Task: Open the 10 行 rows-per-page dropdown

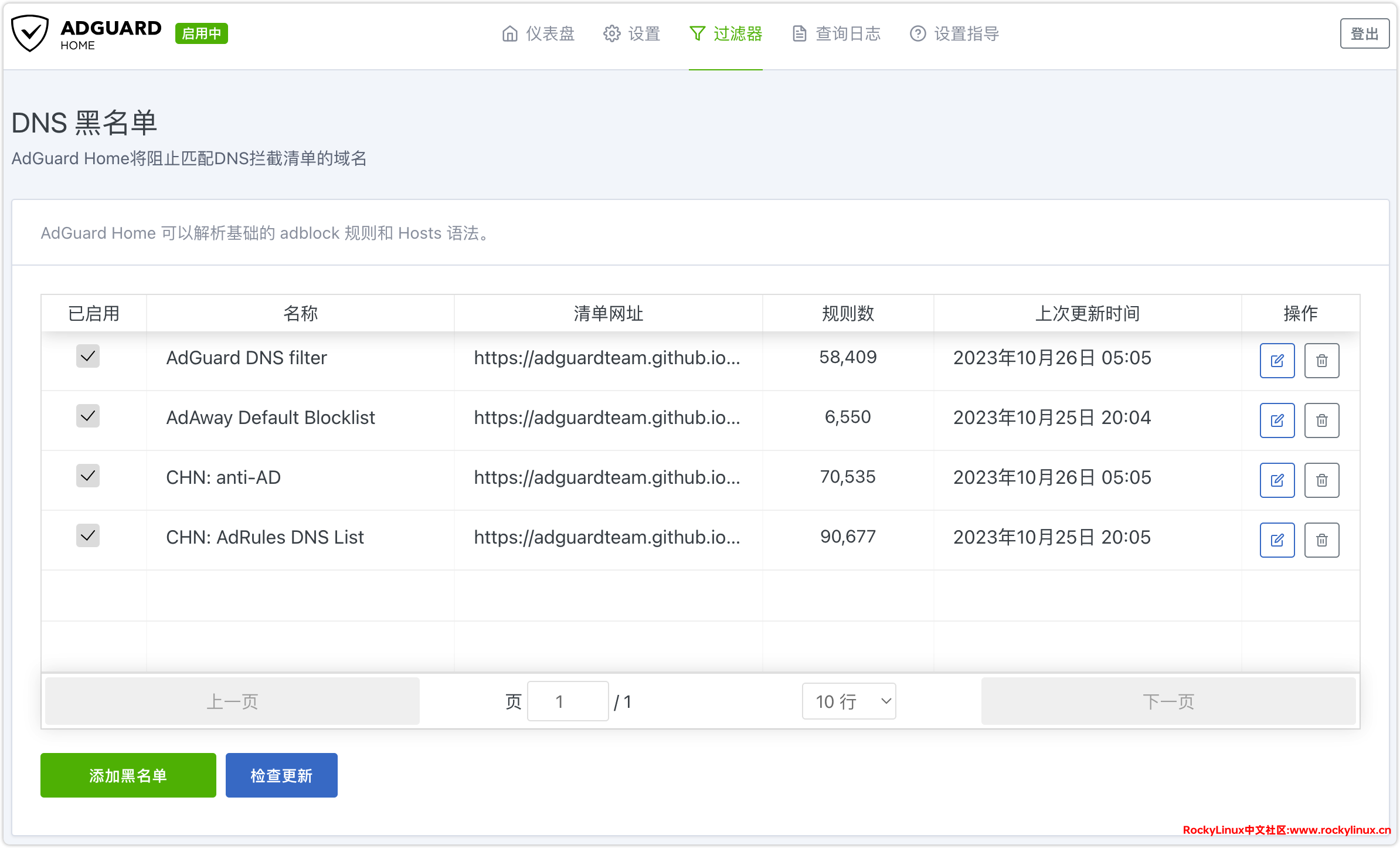Action: (848, 701)
